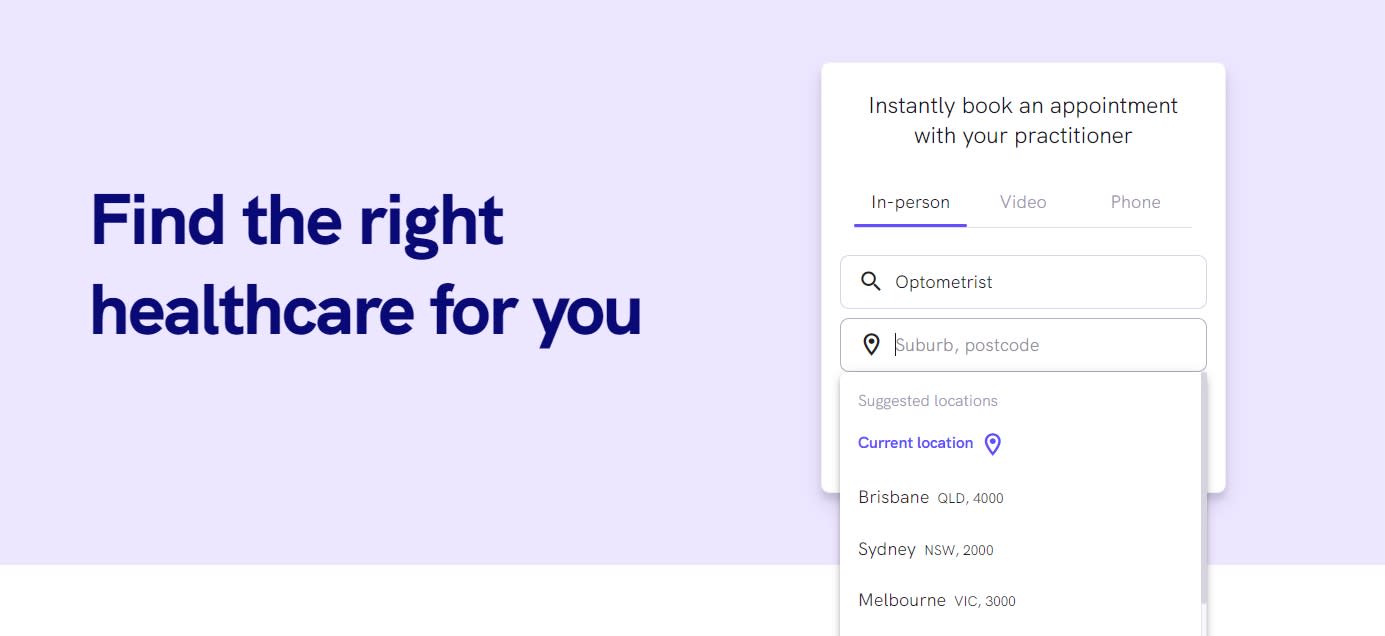
Task: Click the Optometrist search field
Action: click(1040, 282)
